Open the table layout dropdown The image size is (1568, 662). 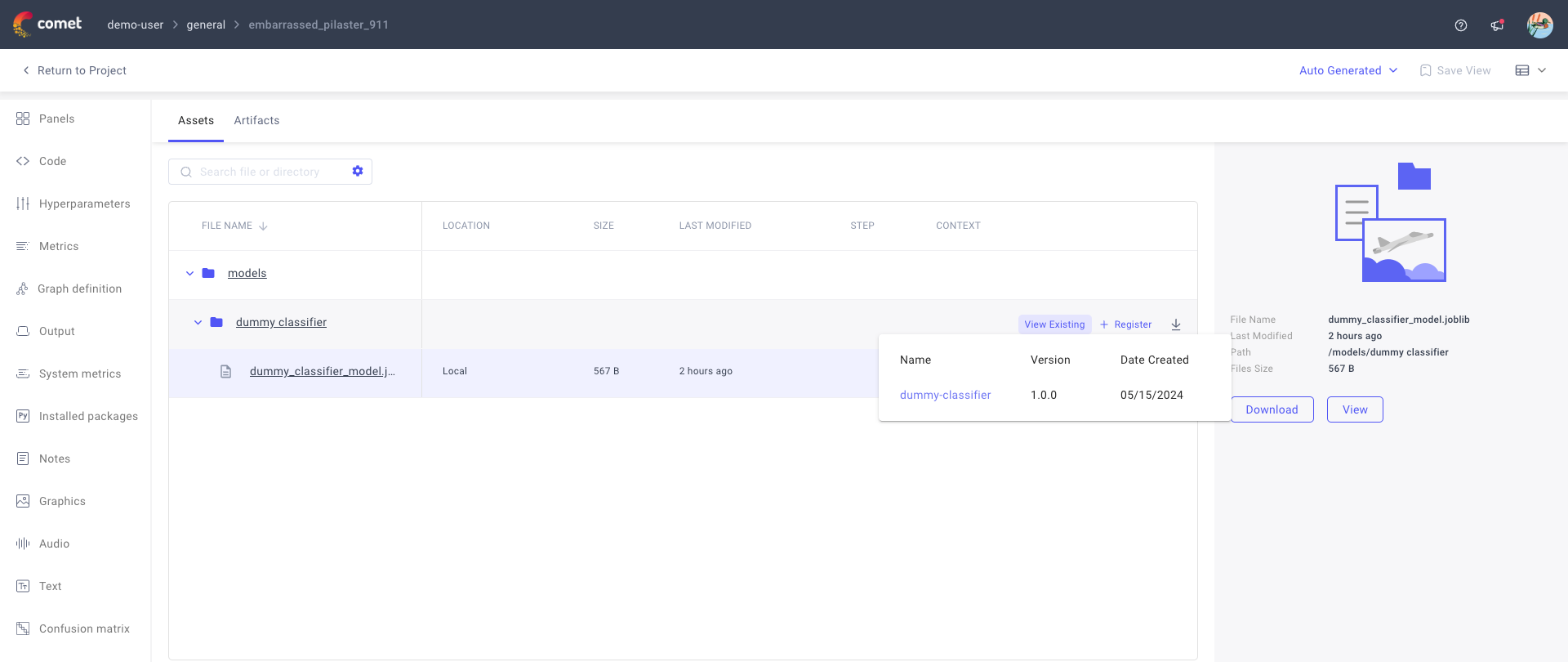coord(1530,70)
